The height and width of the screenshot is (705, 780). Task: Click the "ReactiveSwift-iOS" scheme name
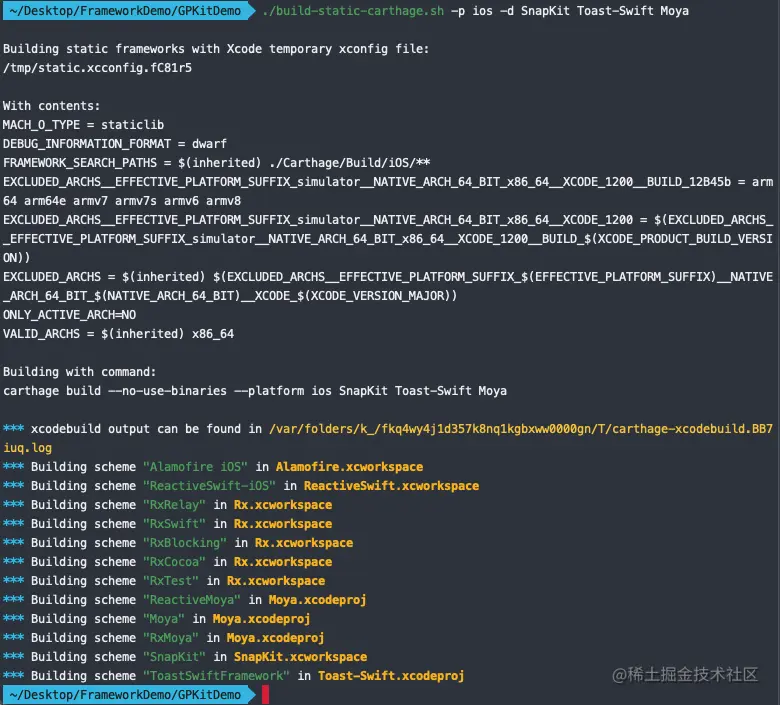click(209, 486)
